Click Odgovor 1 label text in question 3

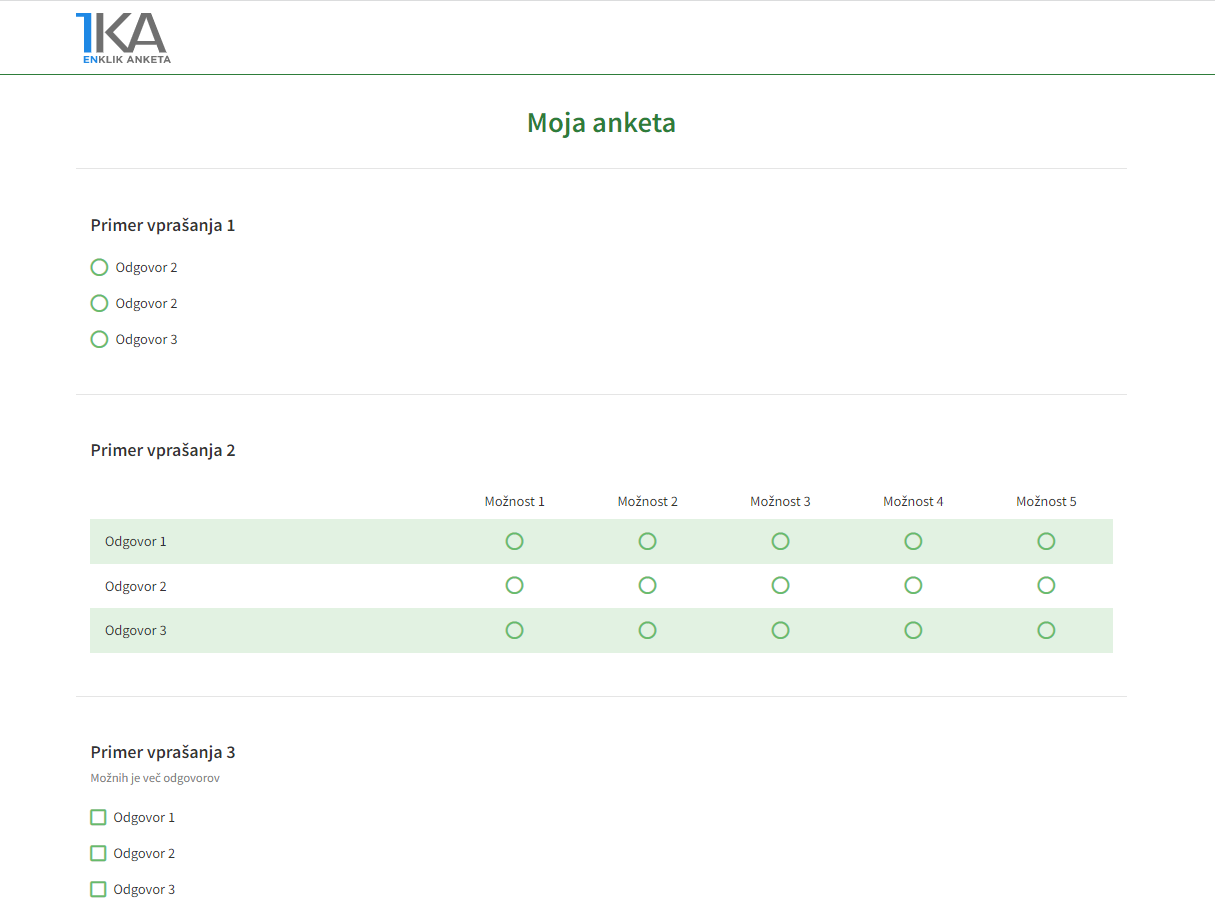144,817
